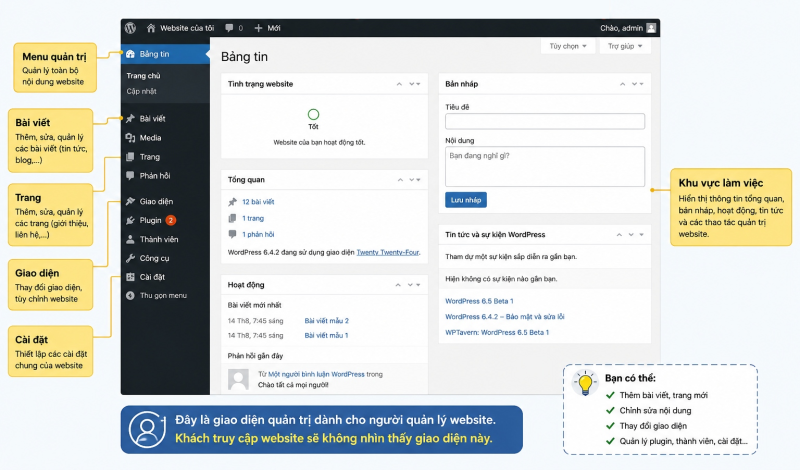Screen dimensions: 800x470
Task: Click the Media library icon in sidebar
Action: pyautogui.click(x=131, y=138)
